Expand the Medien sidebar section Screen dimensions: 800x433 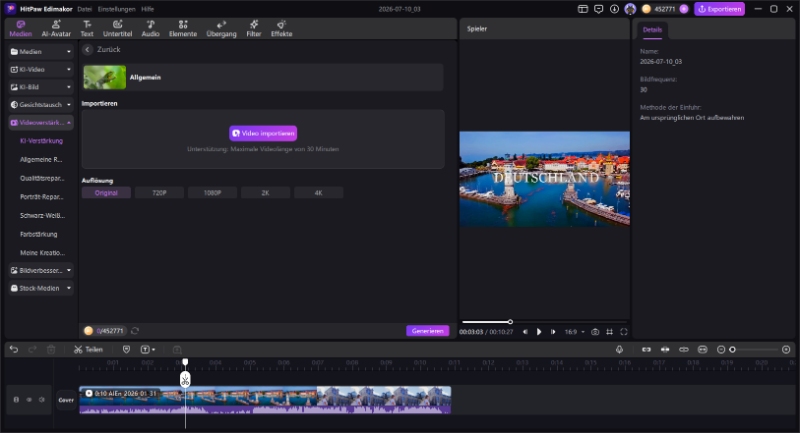click(x=41, y=52)
